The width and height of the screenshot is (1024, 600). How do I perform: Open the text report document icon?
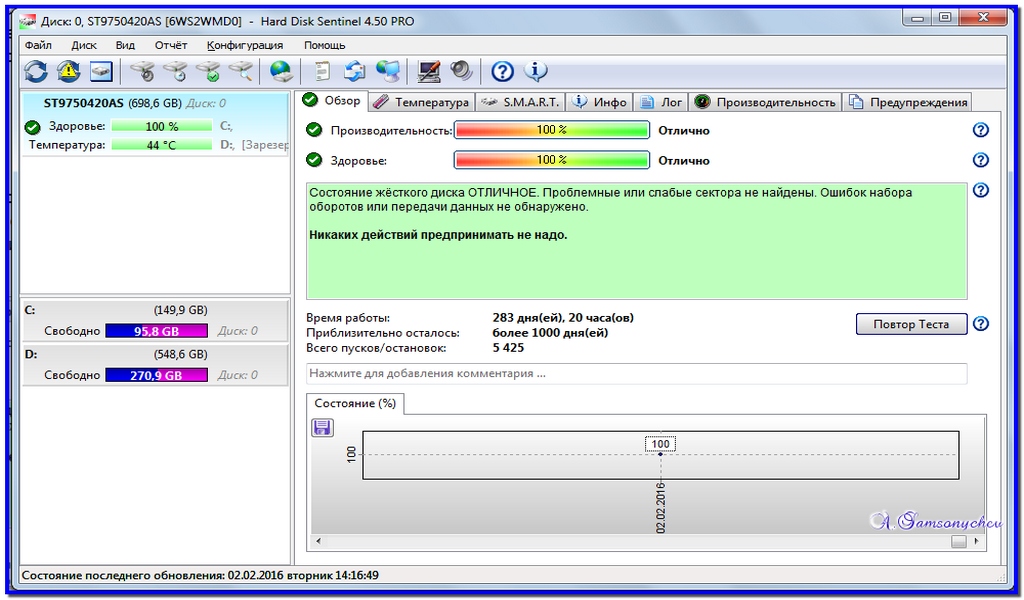click(322, 71)
